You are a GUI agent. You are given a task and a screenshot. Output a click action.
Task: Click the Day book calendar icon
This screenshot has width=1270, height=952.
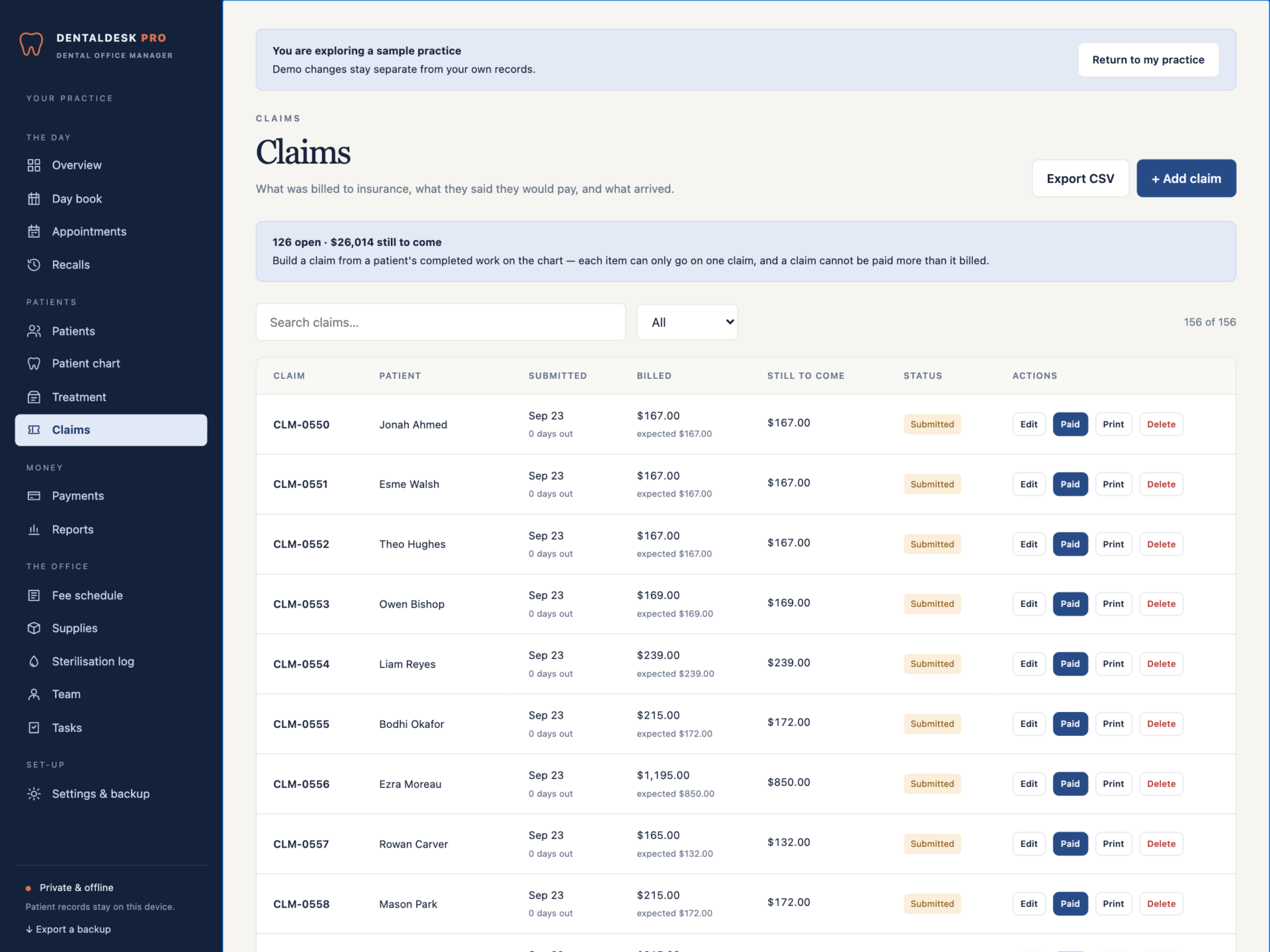point(34,198)
